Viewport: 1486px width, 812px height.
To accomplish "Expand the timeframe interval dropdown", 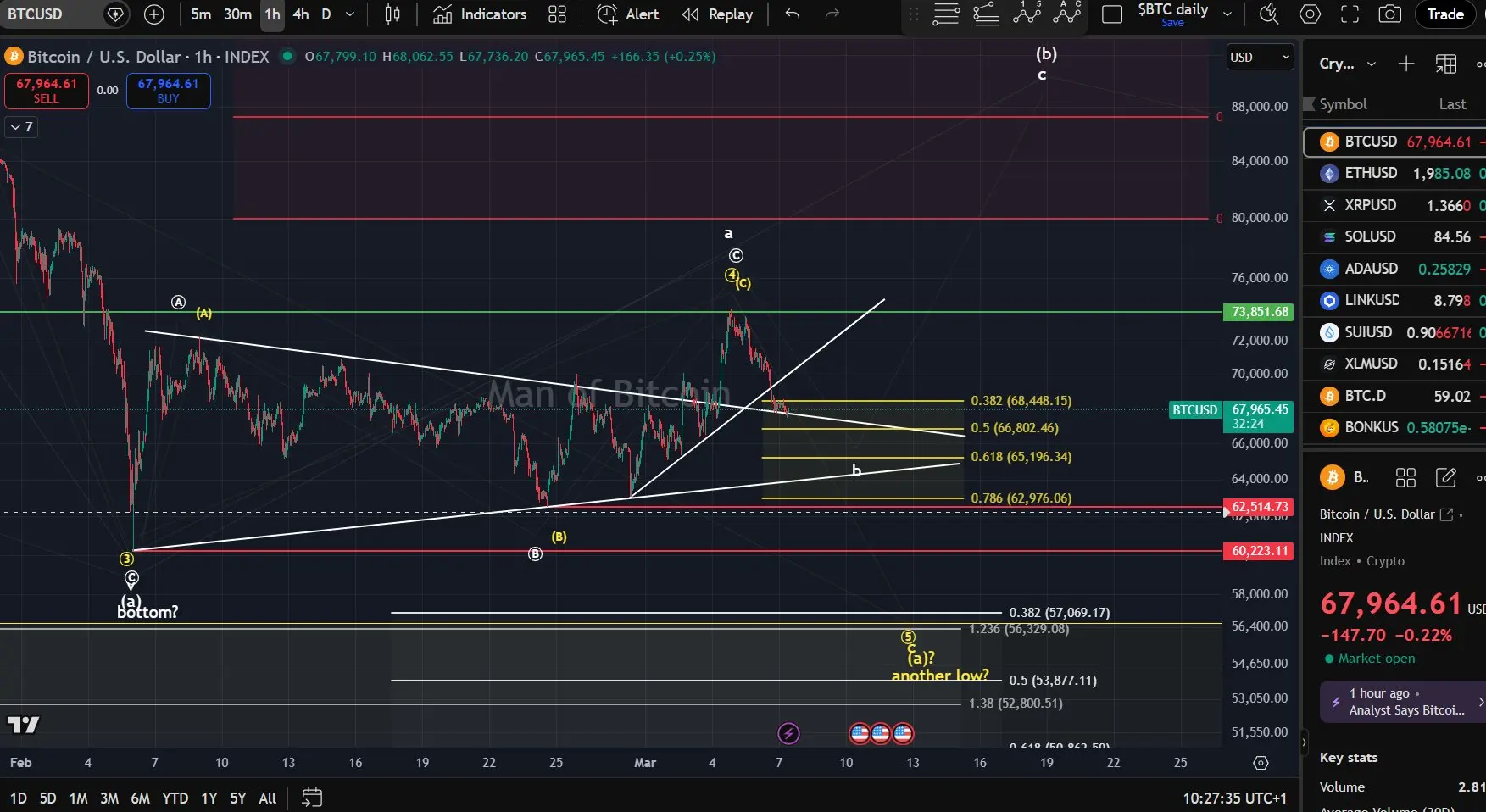I will click(350, 14).
